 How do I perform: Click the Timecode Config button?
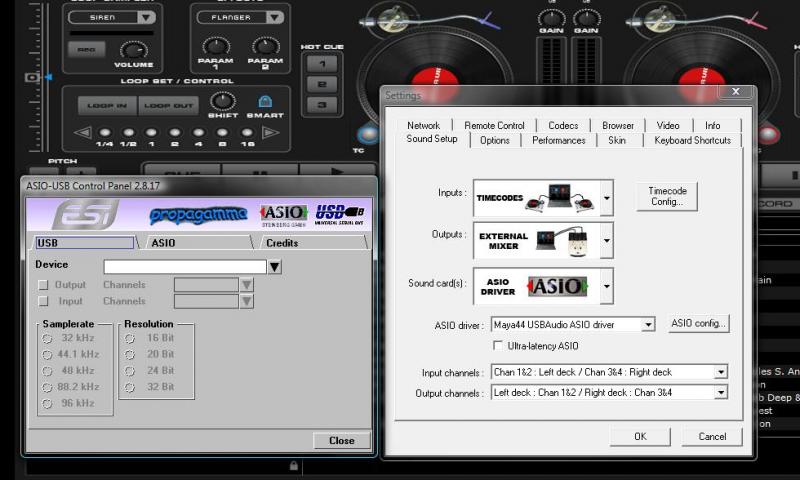pyautogui.click(x=666, y=196)
